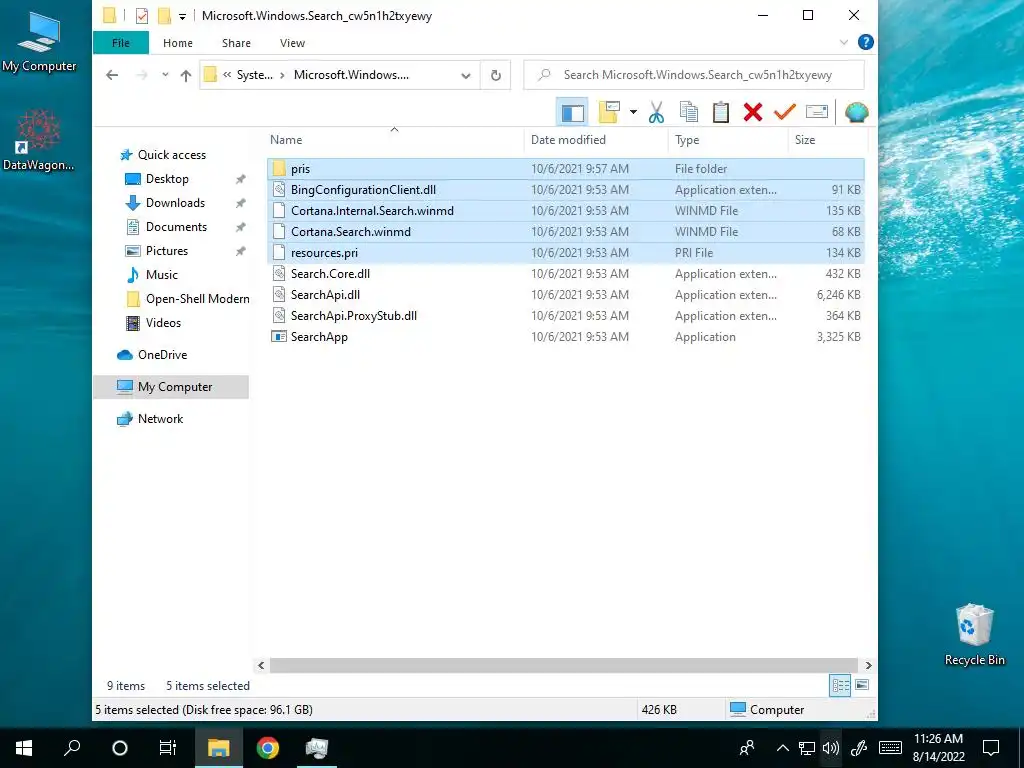Viewport: 1024px width, 768px height.
Task: Open the recent locations dropdown
Action: [165, 75]
